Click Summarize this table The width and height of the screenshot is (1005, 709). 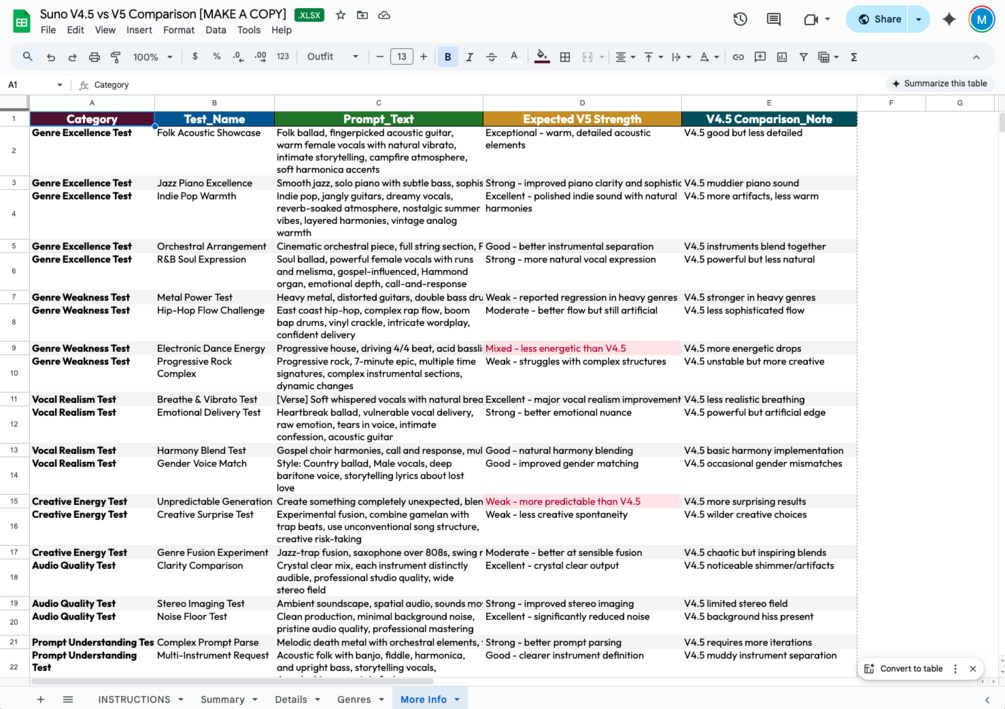point(939,83)
